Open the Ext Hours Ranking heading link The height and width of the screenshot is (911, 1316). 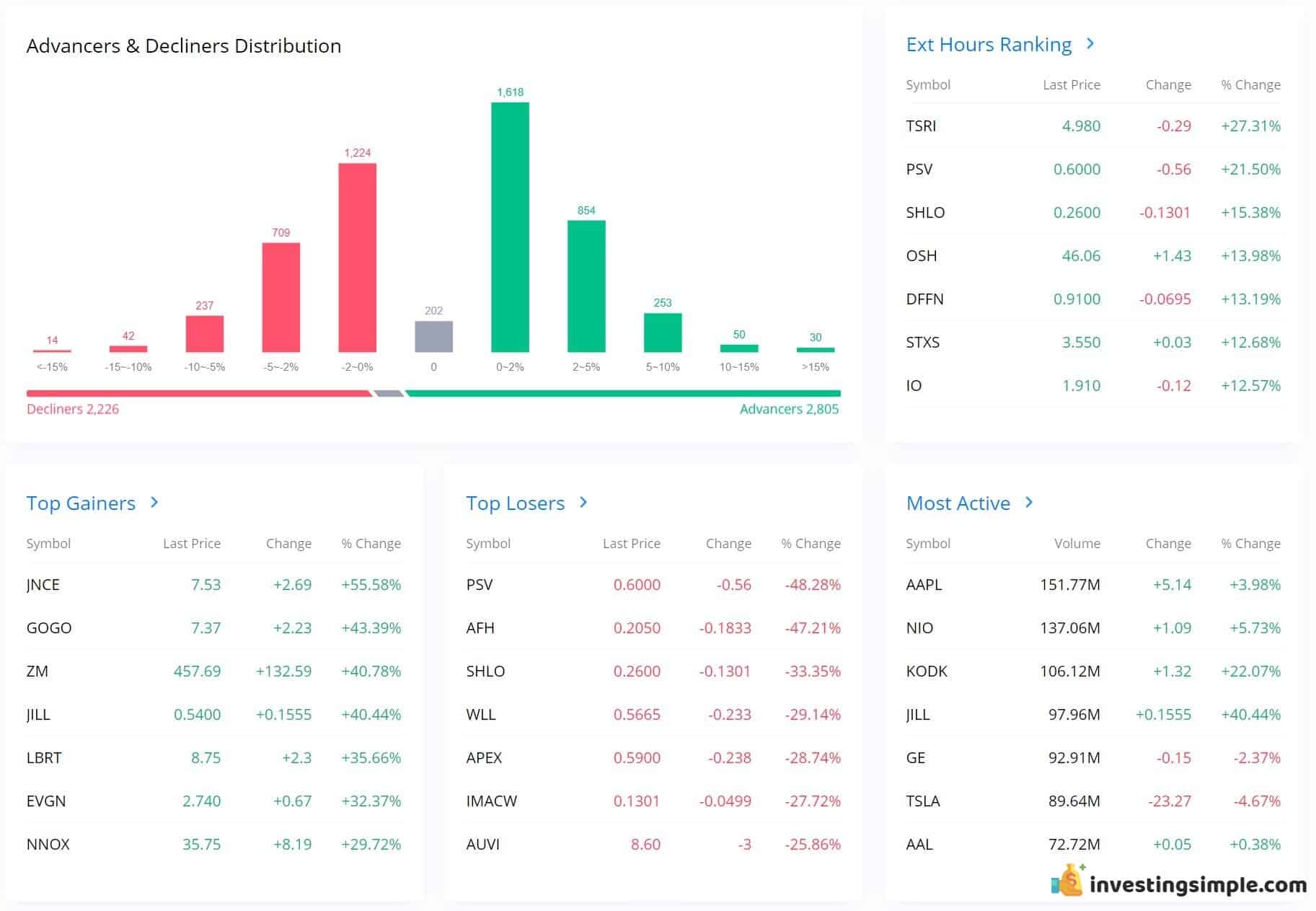(x=989, y=45)
